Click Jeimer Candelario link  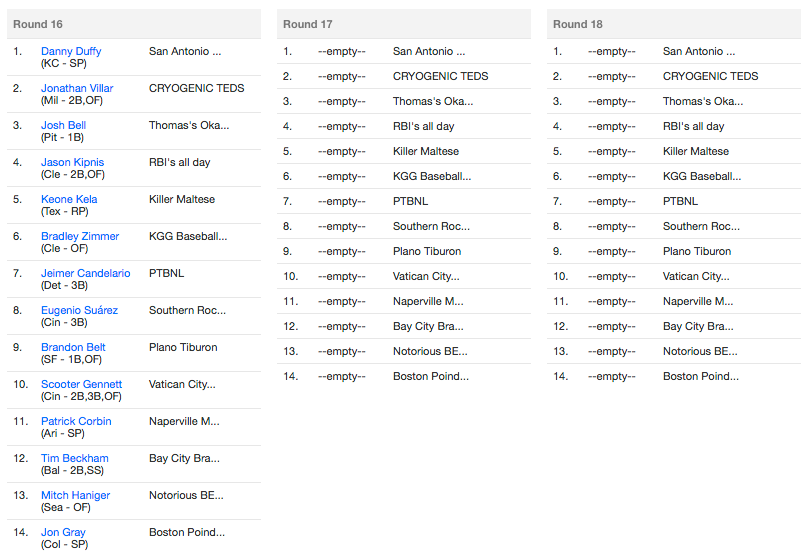point(85,273)
